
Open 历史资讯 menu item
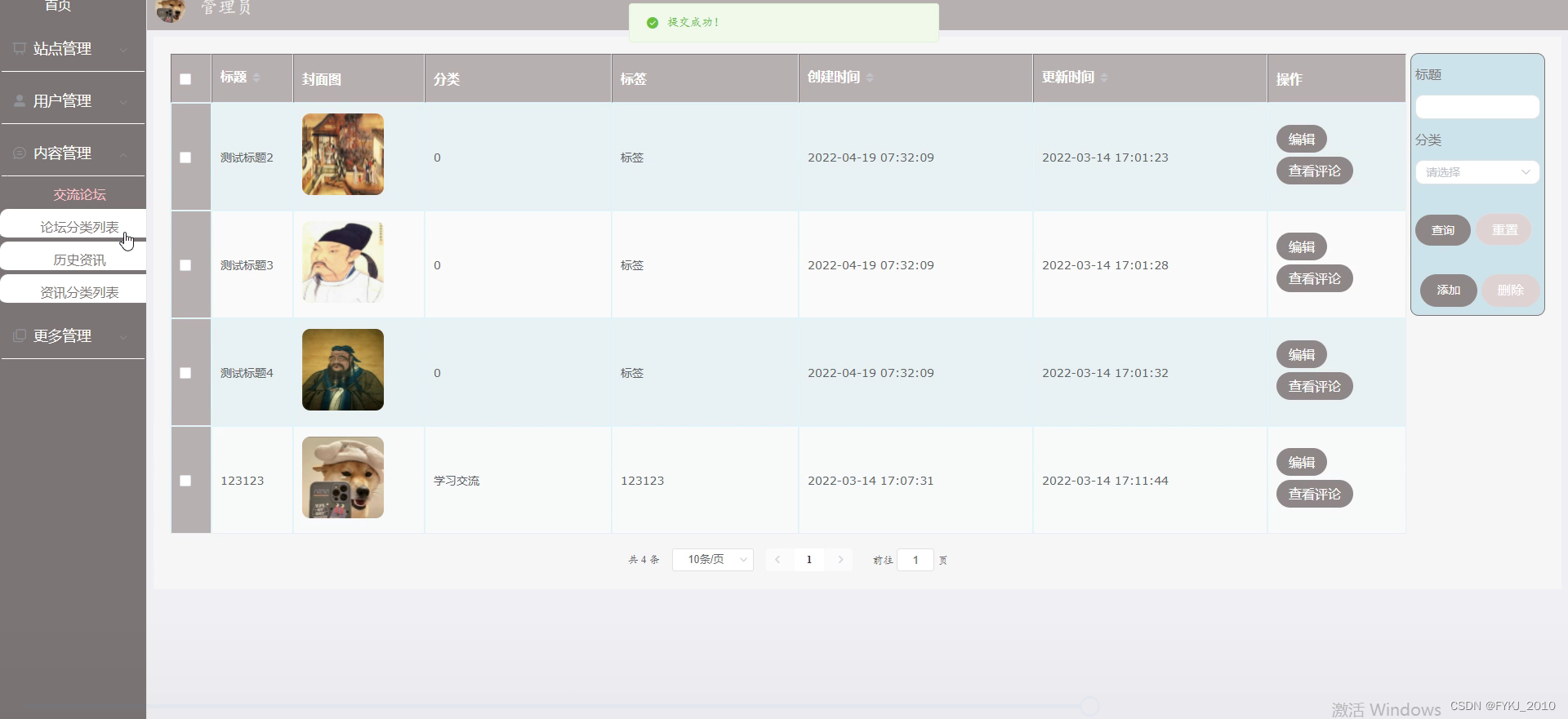(73, 257)
